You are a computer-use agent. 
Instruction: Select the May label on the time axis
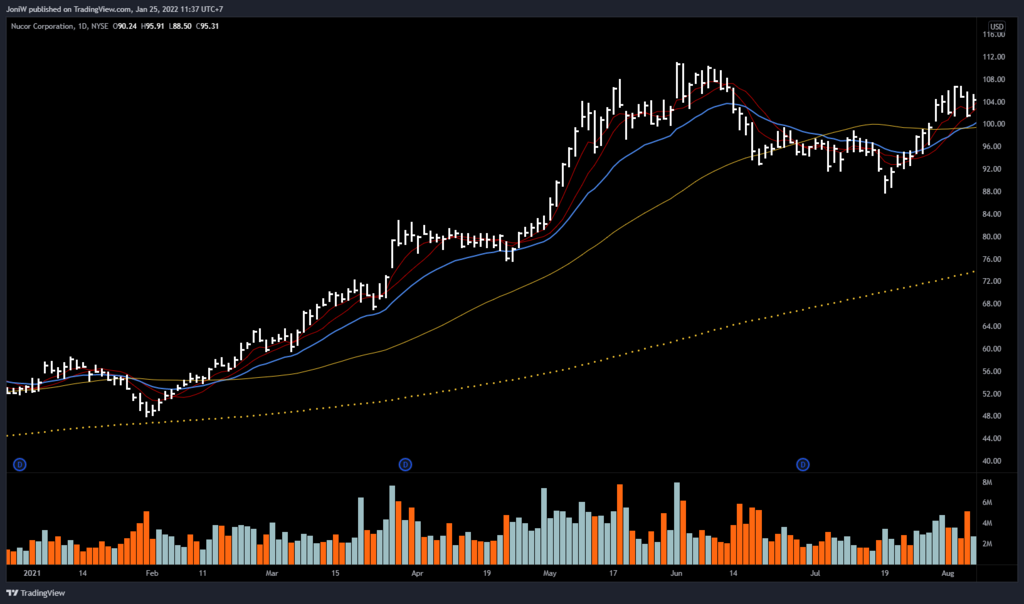[549, 576]
